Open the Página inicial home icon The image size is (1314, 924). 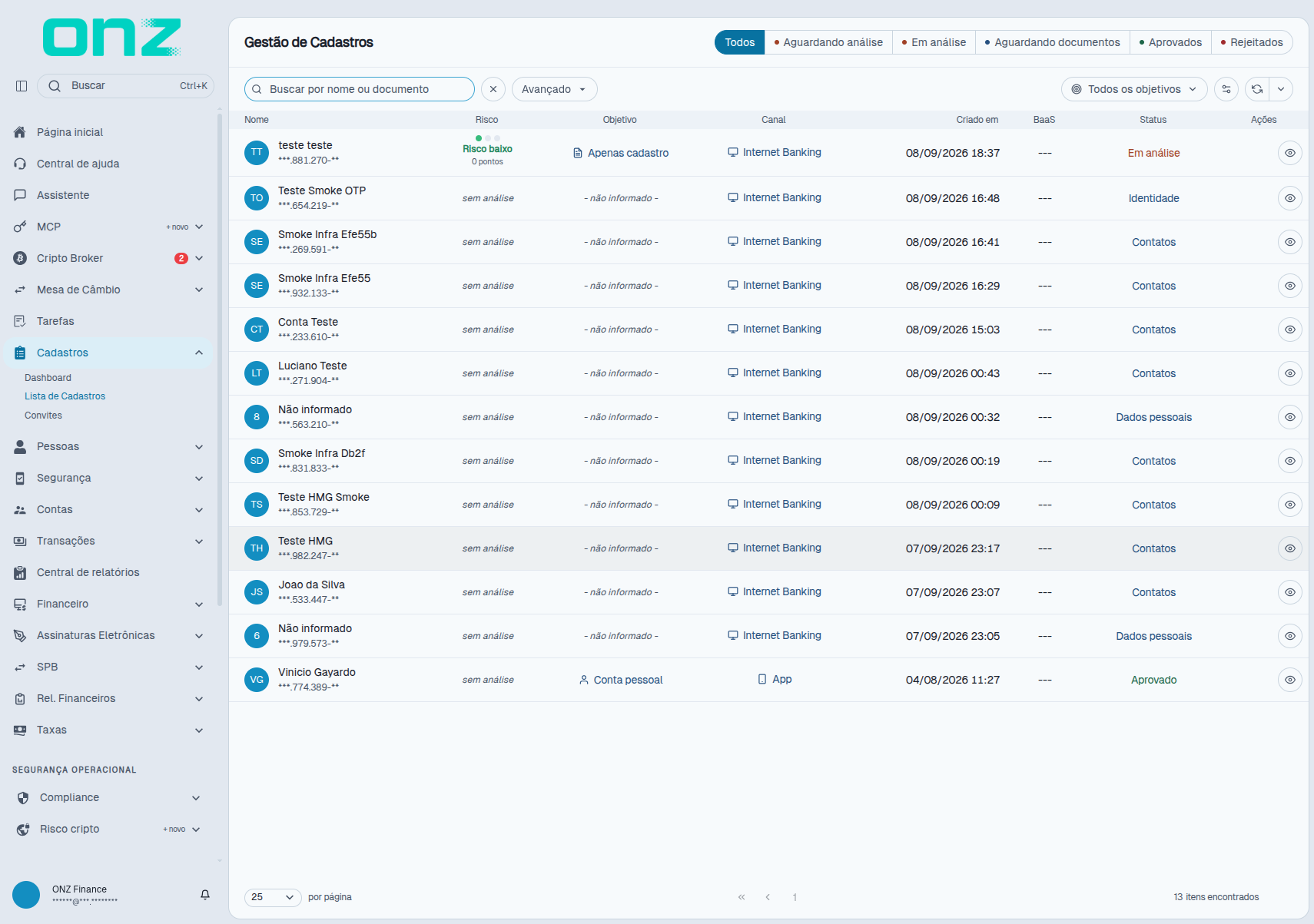point(20,132)
